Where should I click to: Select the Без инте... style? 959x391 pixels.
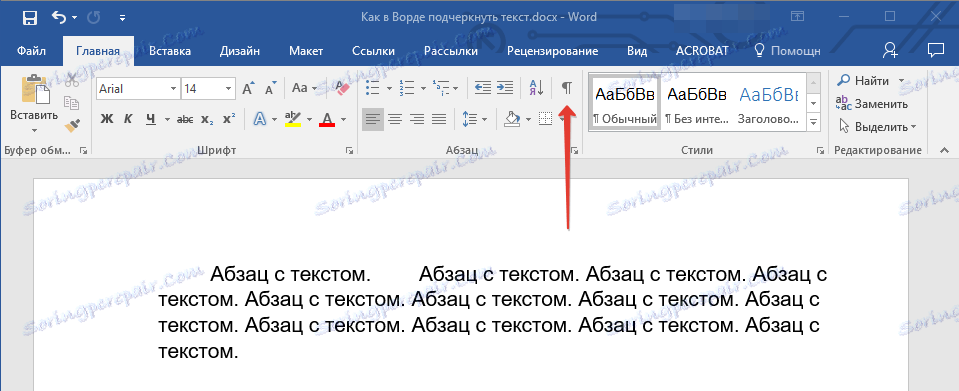[697, 102]
